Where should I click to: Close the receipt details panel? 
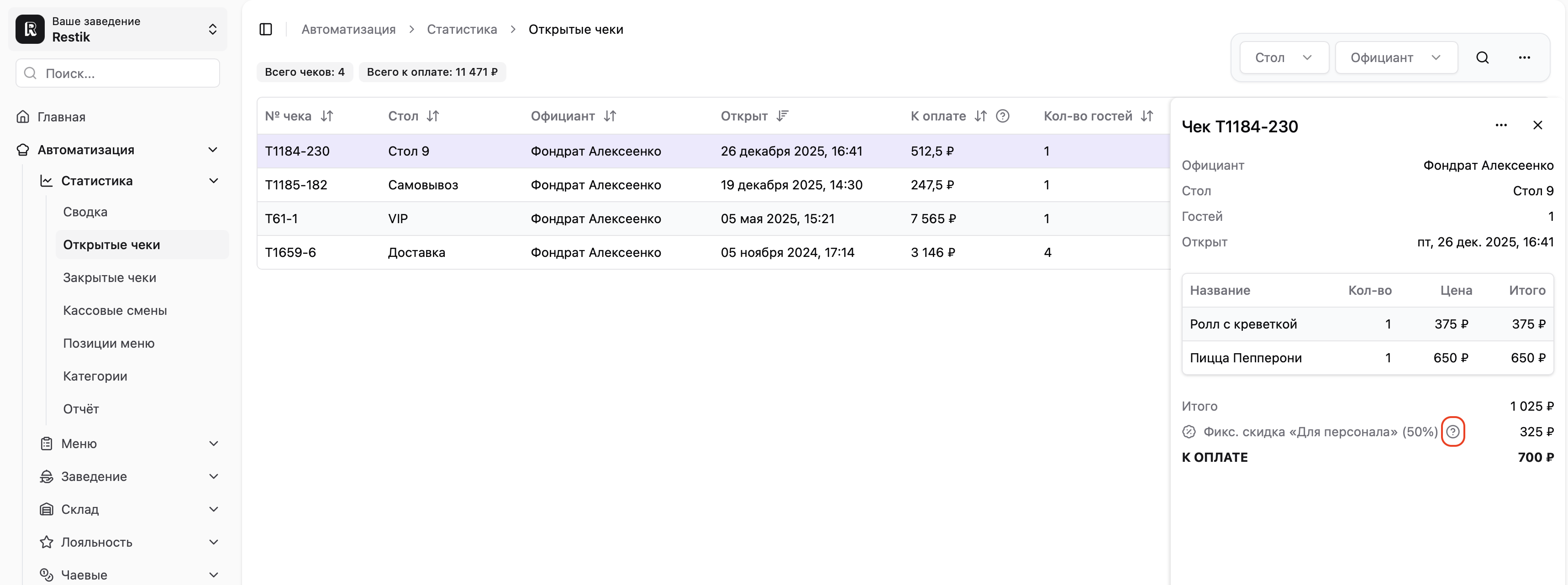click(x=1537, y=125)
